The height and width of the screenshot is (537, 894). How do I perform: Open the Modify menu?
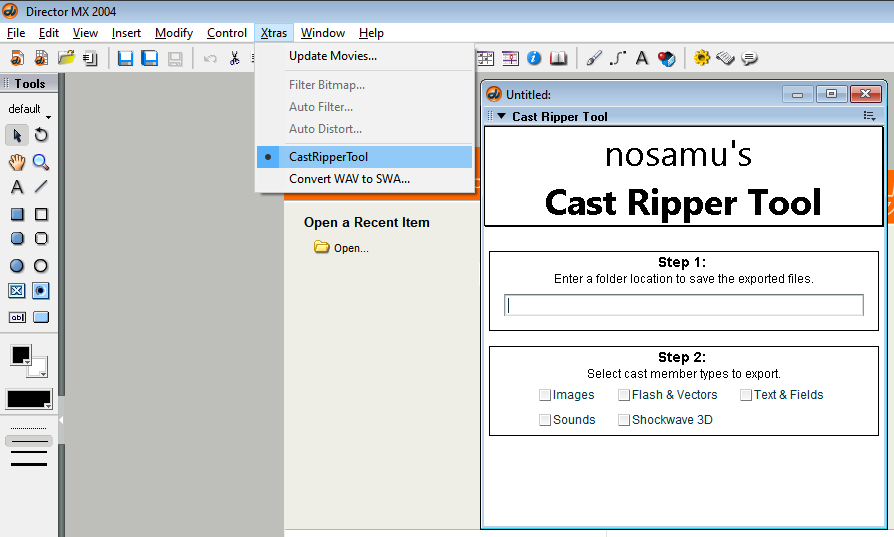[x=174, y=33]
